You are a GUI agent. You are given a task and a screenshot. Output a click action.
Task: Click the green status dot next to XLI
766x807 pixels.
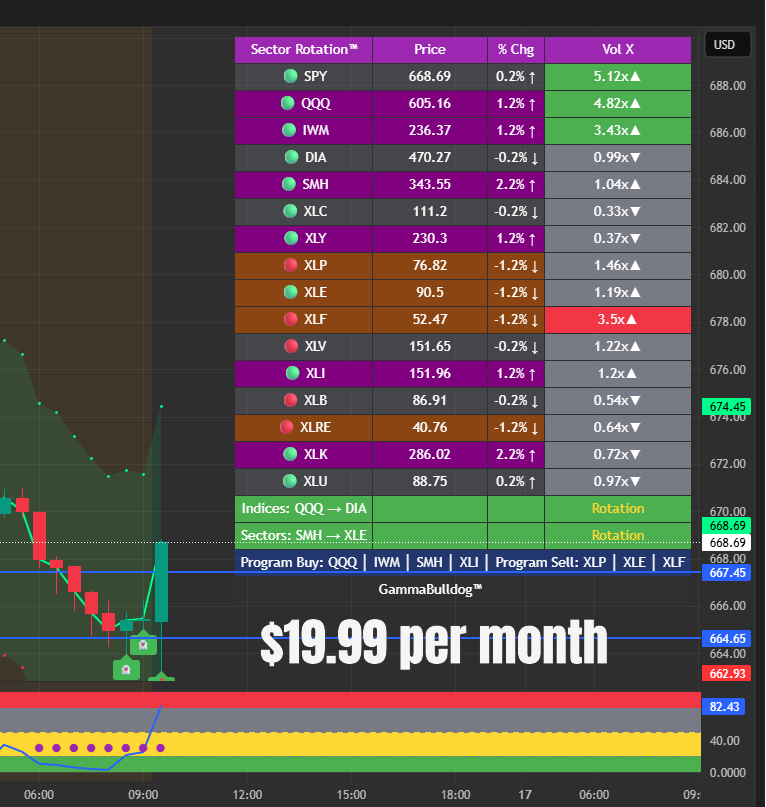pos(292,373)
